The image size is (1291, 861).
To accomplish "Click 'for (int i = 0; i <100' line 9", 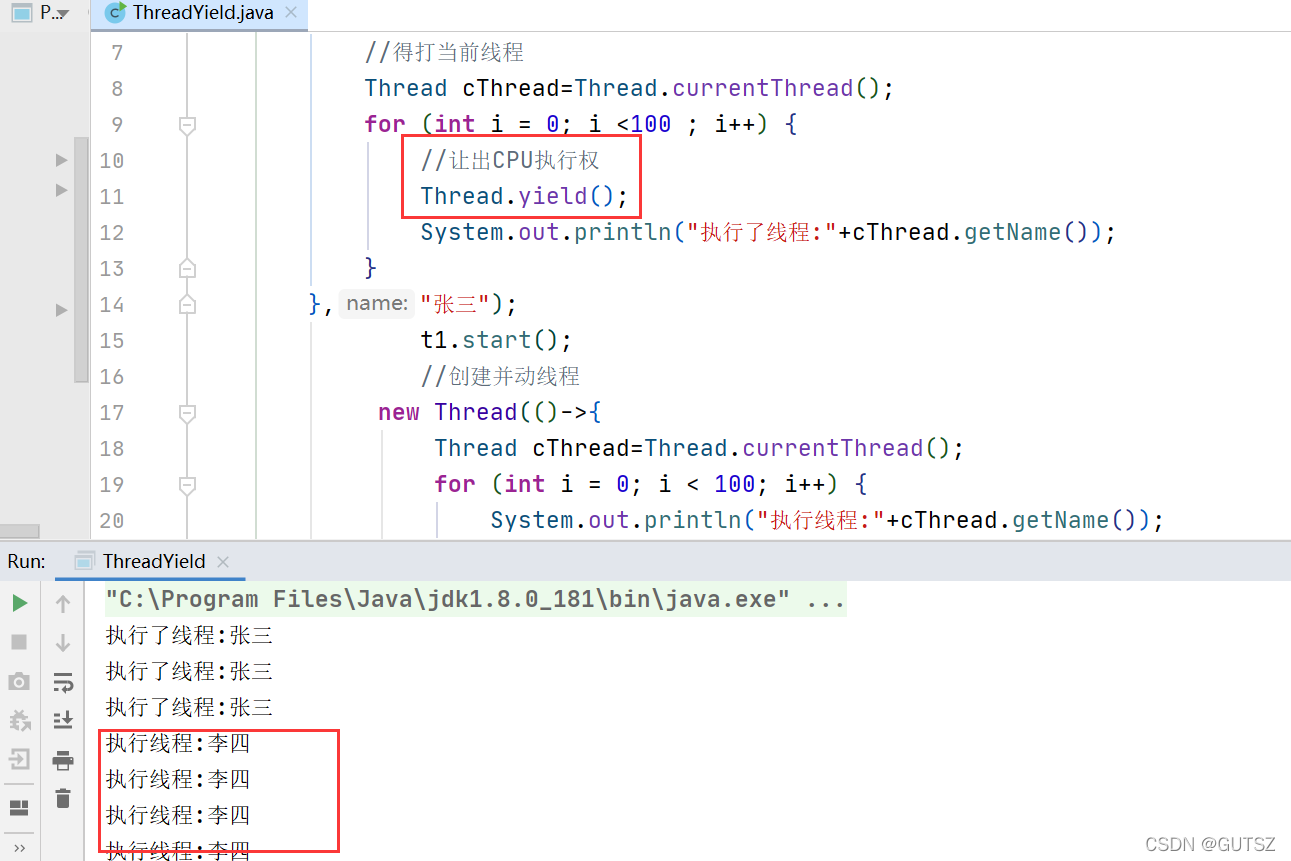I will pos(518,124).
